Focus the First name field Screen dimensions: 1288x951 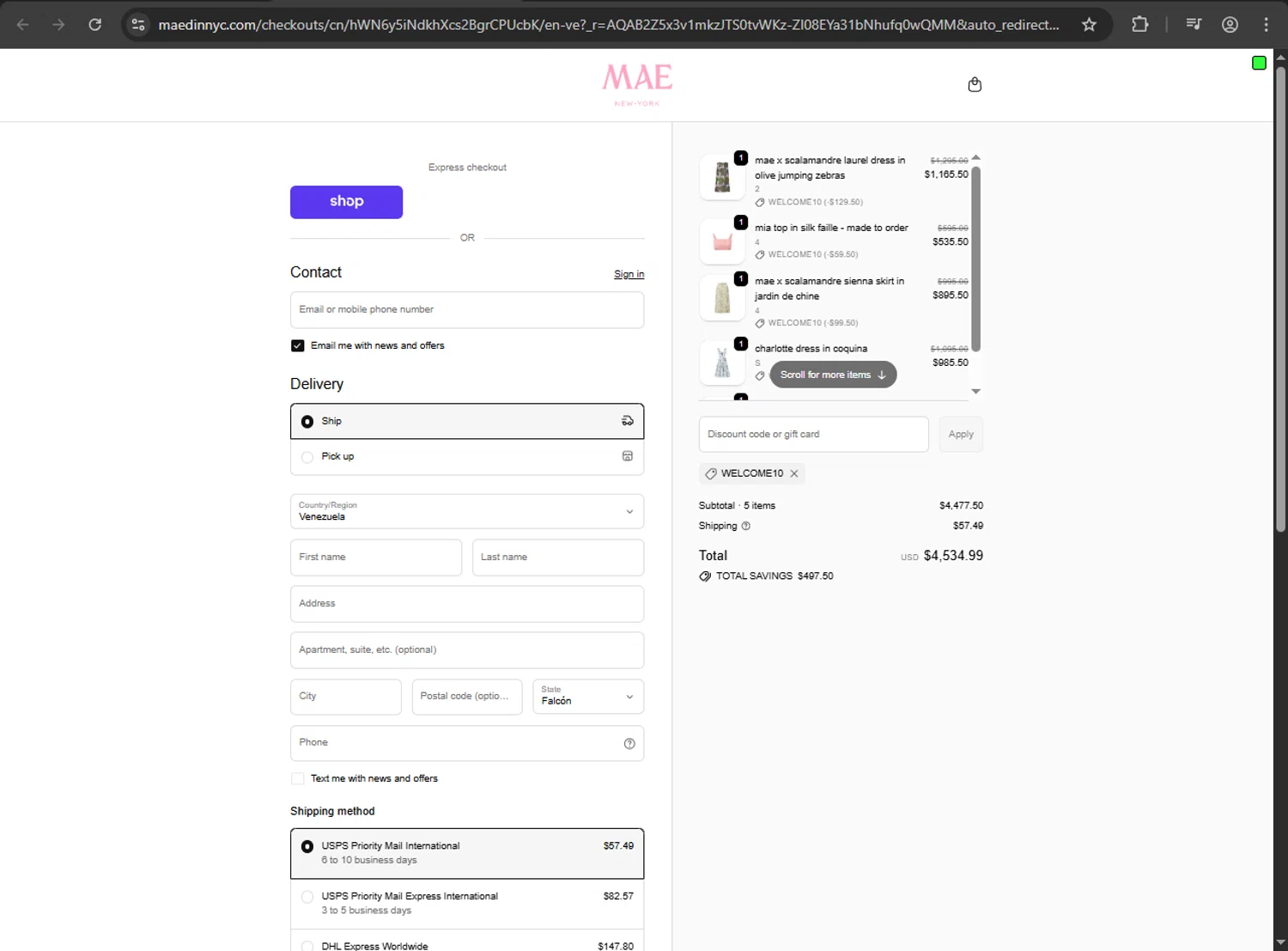[376, 558]
